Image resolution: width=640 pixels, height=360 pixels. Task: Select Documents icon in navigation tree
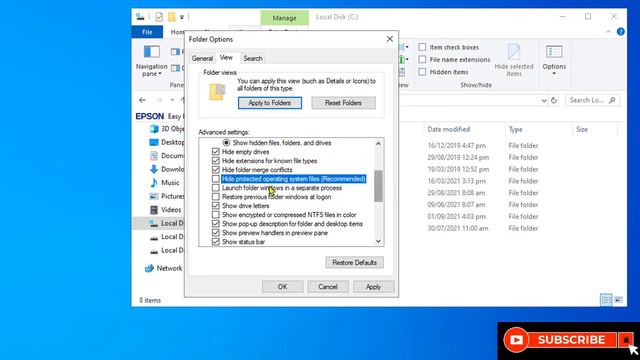(x=154, y=156)
